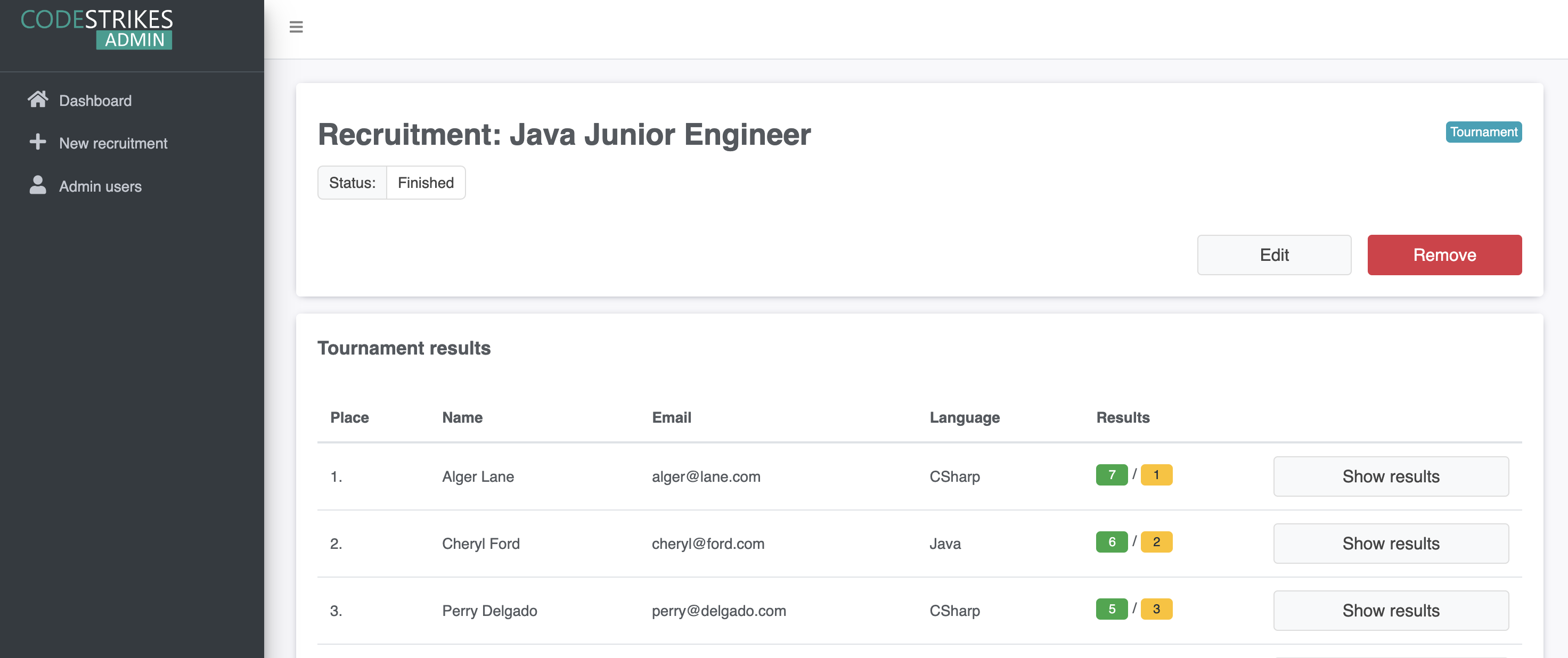
Task: Click the name Alger Lane
Action: (x=478, y=476)
